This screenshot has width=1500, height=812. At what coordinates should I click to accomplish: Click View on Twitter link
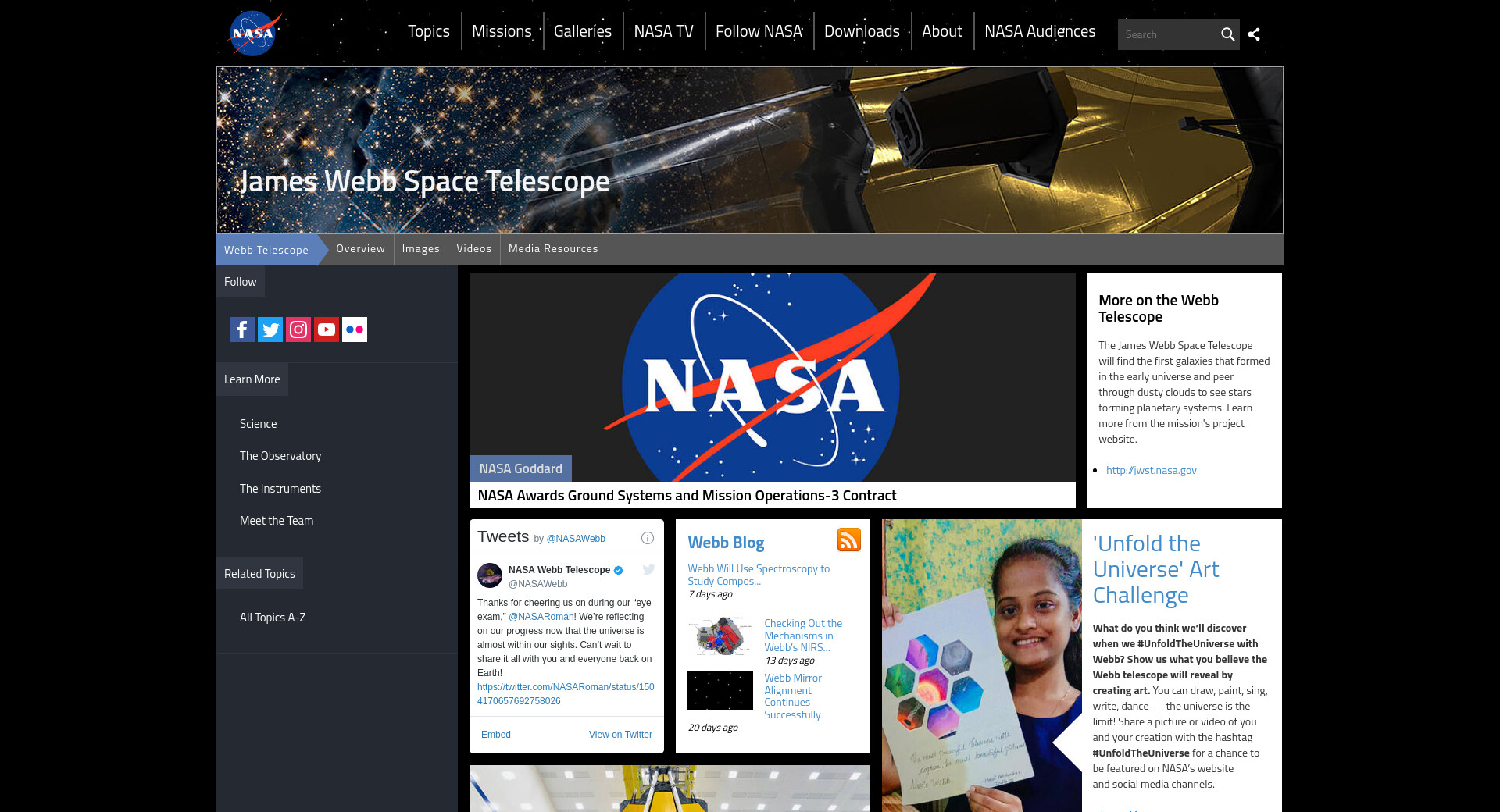click(x=620, y=735)
